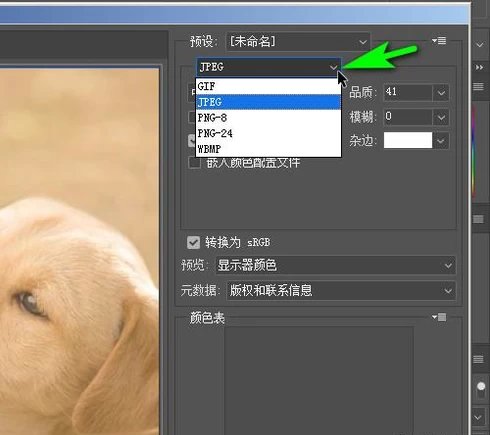
Task: Expand panels with the double-arrow icon
Action: tap(479, 67)
